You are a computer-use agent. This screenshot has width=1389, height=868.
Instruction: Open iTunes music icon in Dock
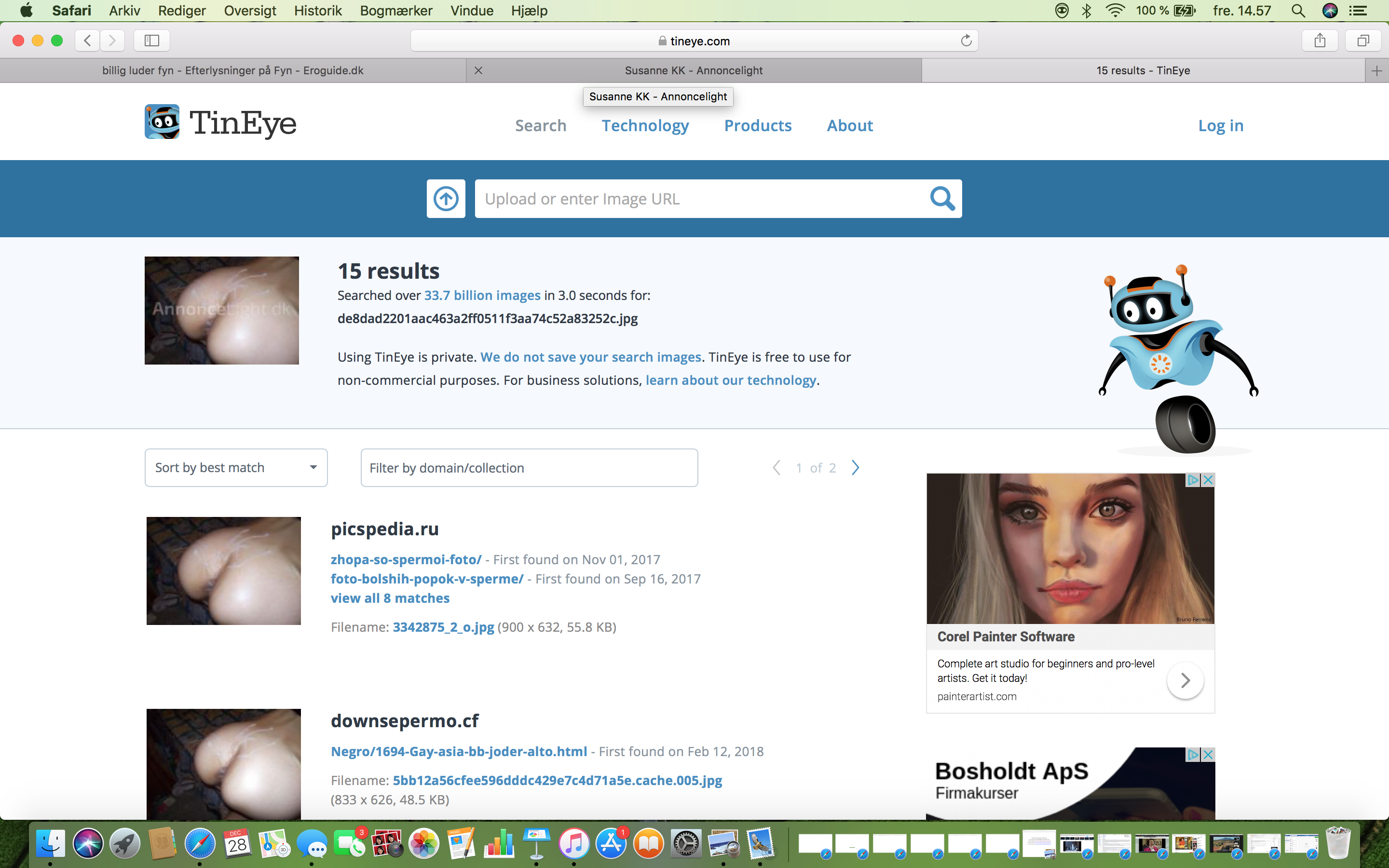coord(574,844)
